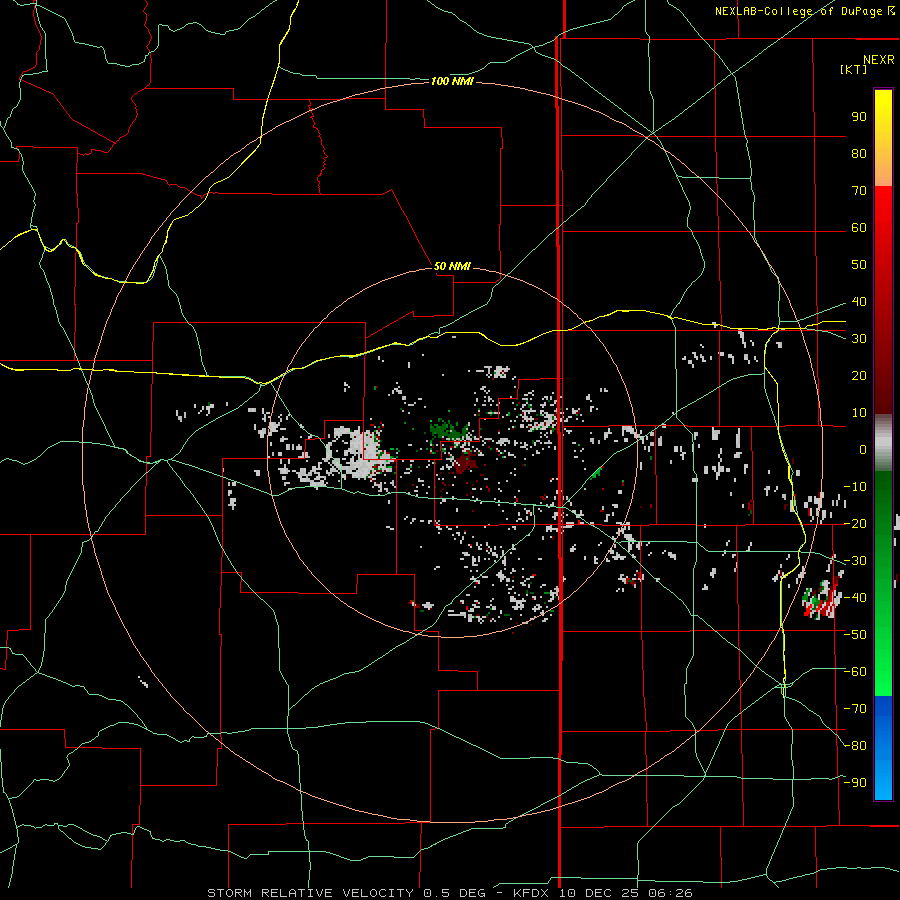Click the -40 knot scale value

pos(855,598)
